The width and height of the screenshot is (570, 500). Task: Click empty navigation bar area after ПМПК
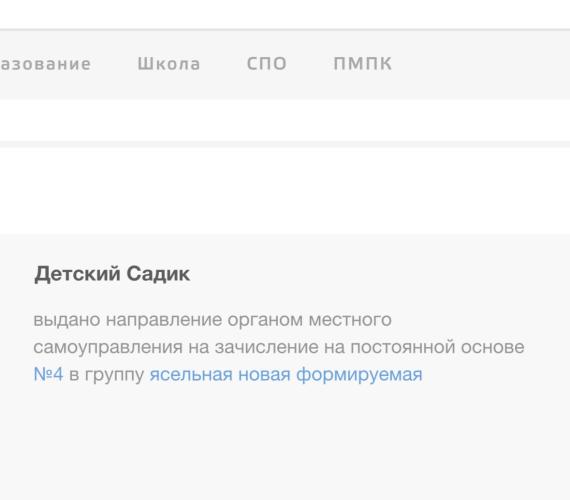[480, 64]
